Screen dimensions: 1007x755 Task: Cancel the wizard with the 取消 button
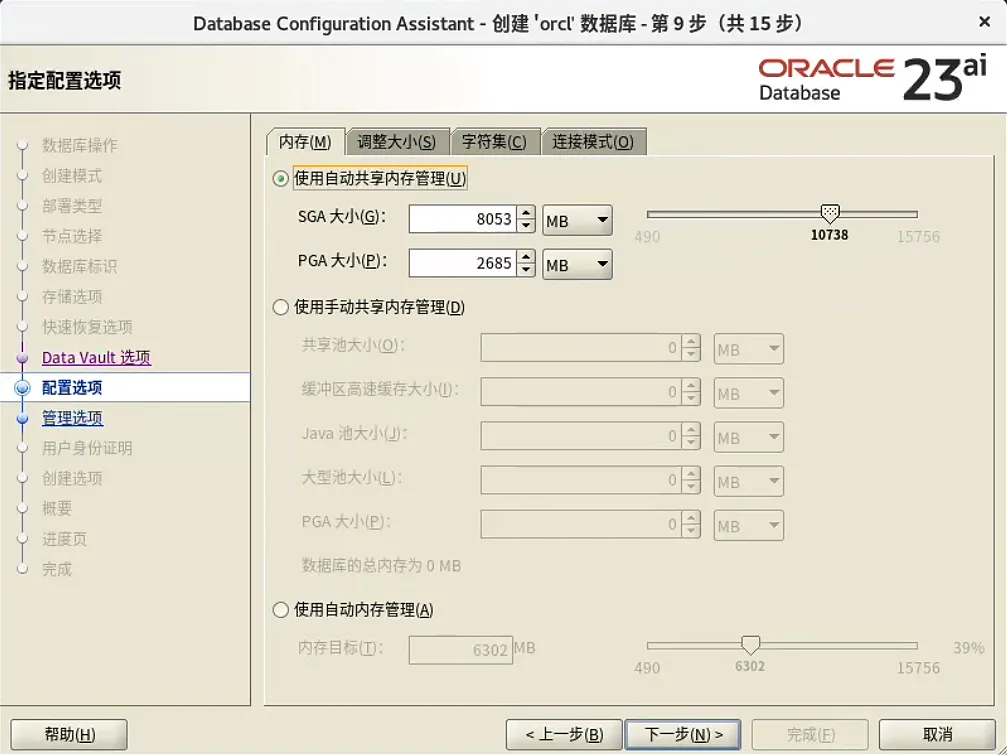(x=937, y=733)
